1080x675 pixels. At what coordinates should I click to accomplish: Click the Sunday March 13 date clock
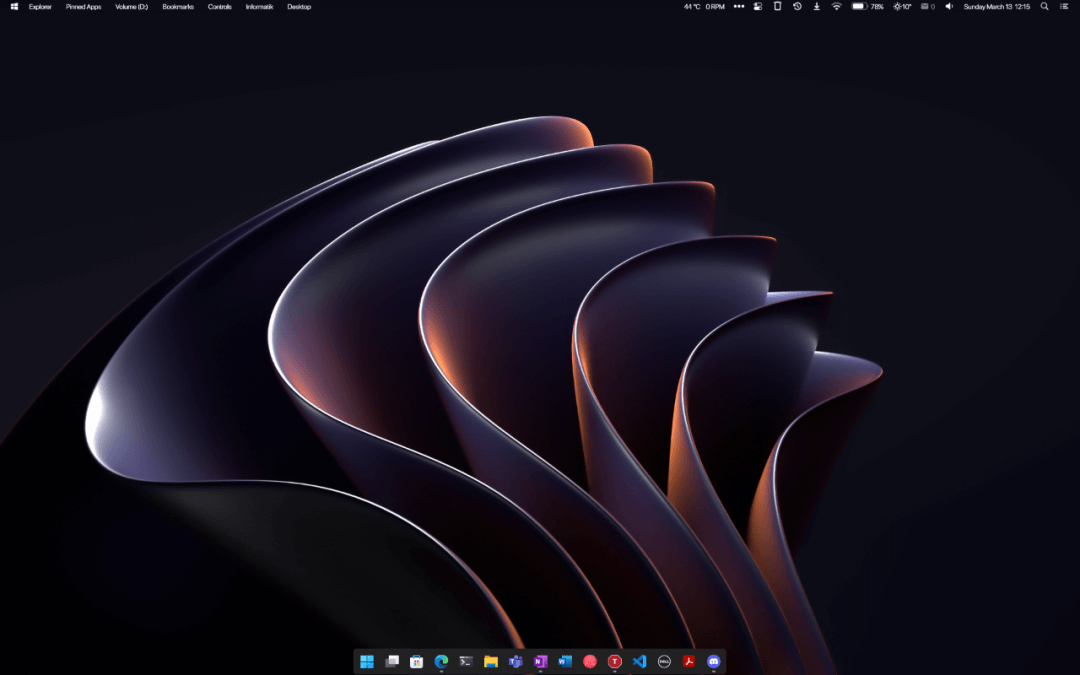[x=996, y=7]
